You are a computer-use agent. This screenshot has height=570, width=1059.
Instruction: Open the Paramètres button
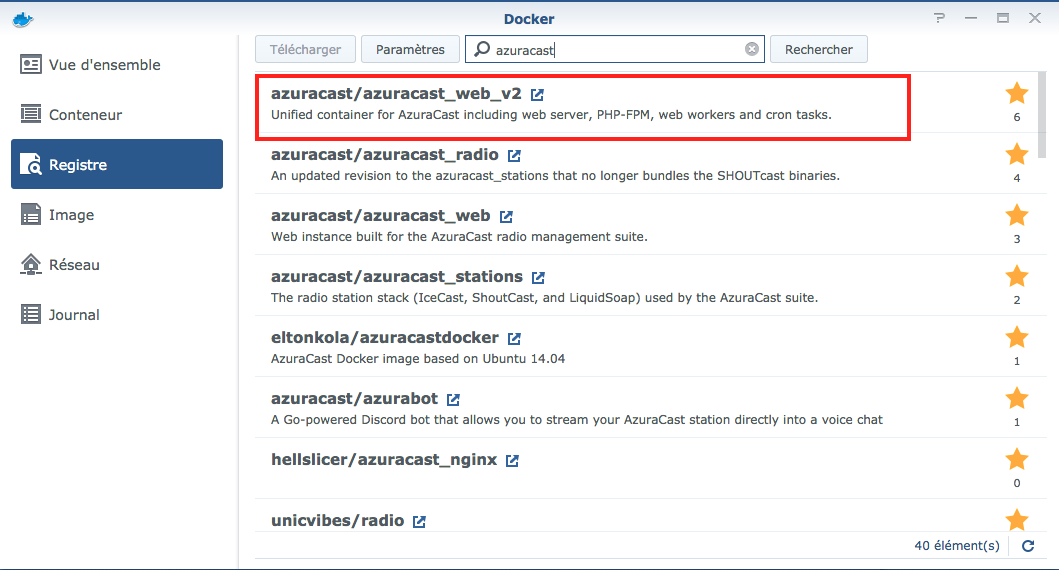click(410, 49)
